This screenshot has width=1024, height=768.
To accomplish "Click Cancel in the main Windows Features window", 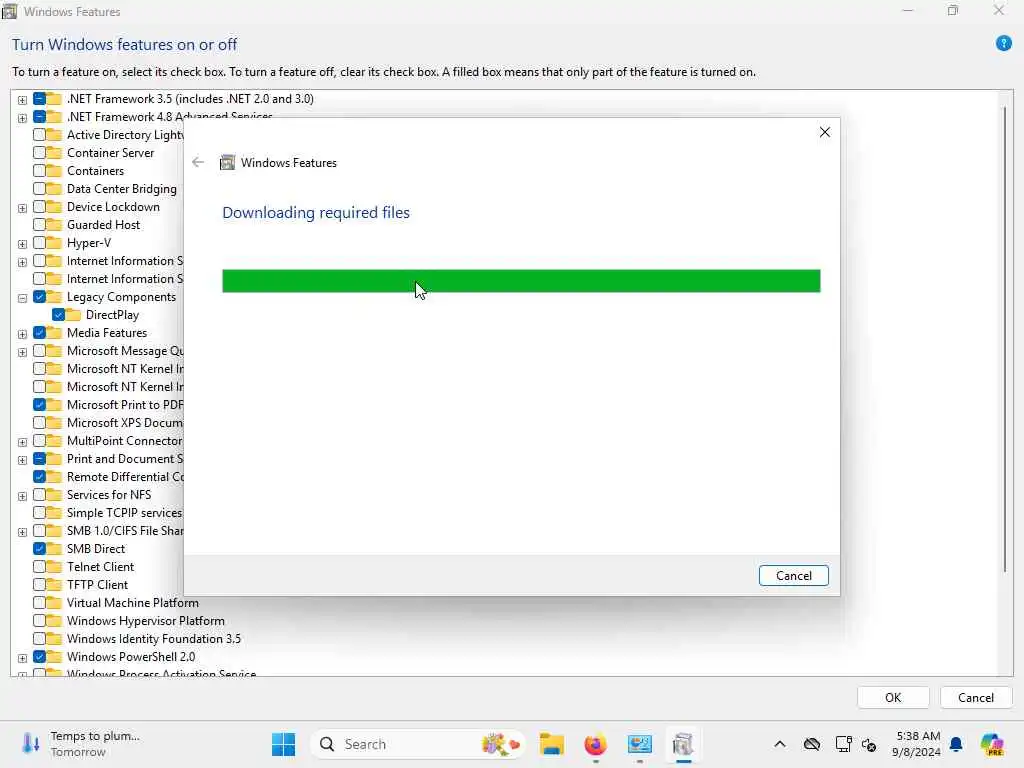I will [976, 697].
